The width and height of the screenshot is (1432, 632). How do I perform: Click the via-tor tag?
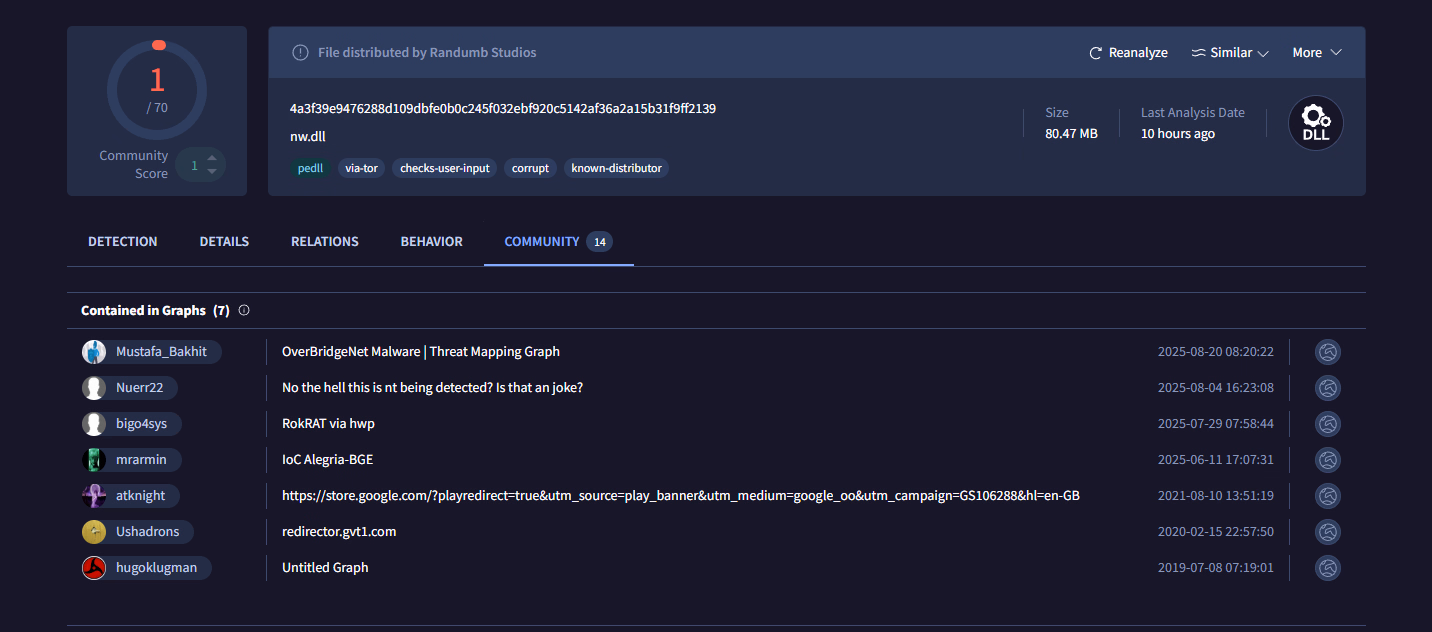point(361,168)
